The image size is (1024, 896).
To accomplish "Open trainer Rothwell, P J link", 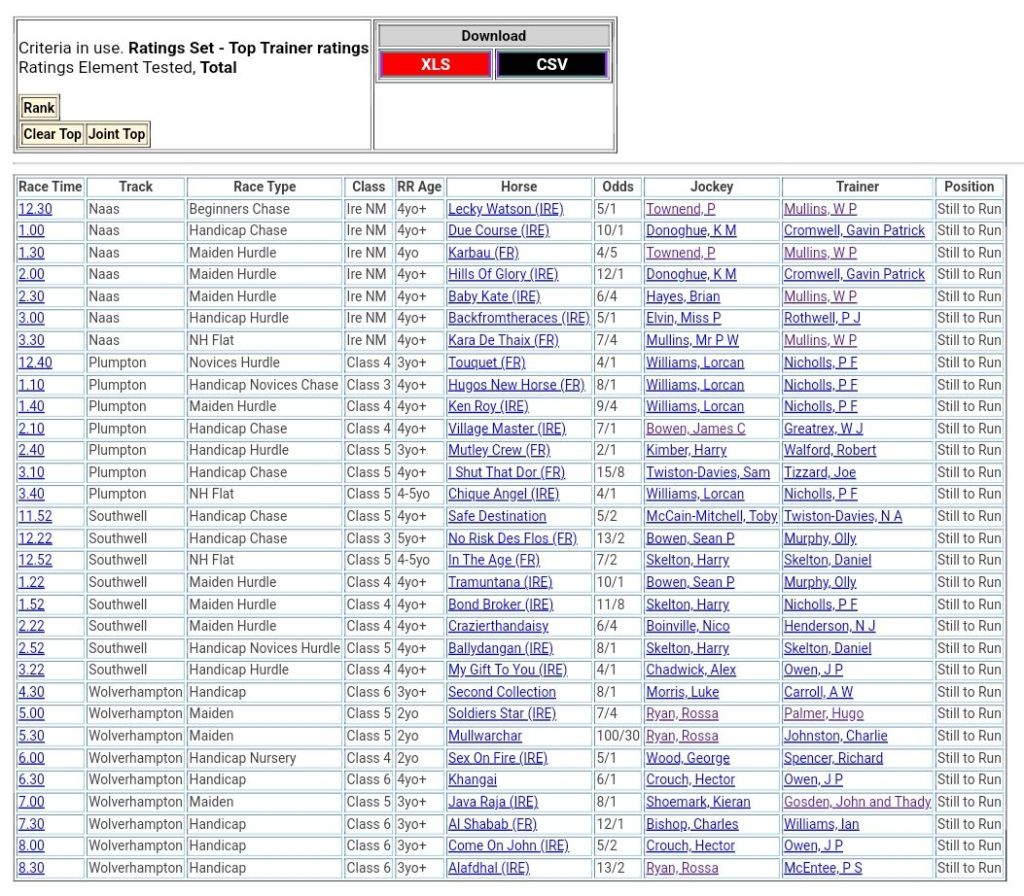I will click(x=822, y=318).
